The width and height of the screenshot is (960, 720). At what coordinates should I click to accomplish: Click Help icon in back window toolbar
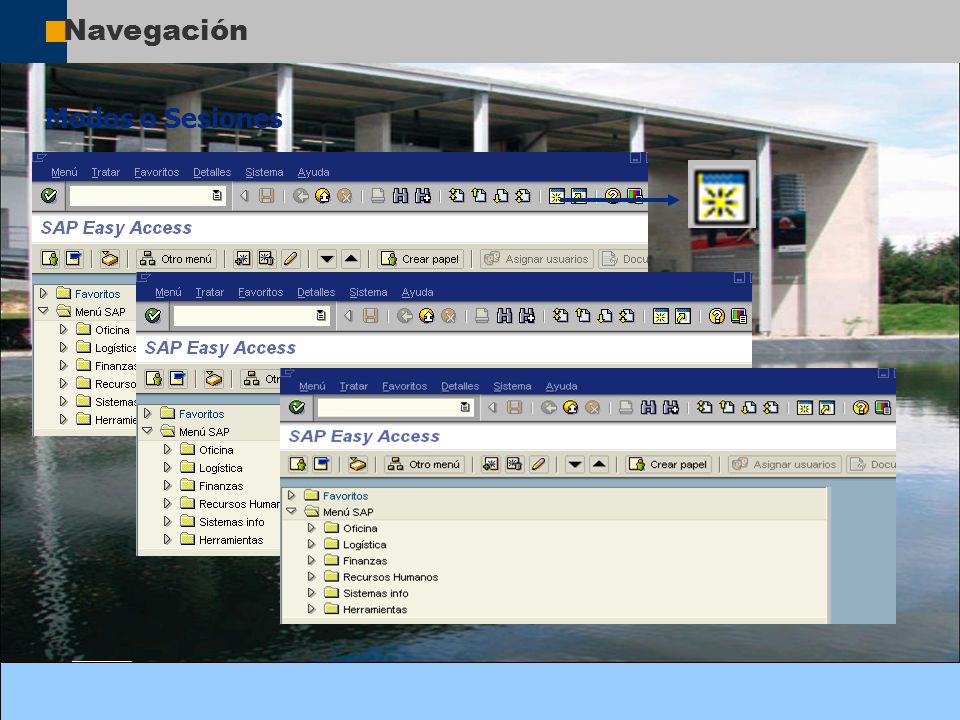(x=612, y=196)
